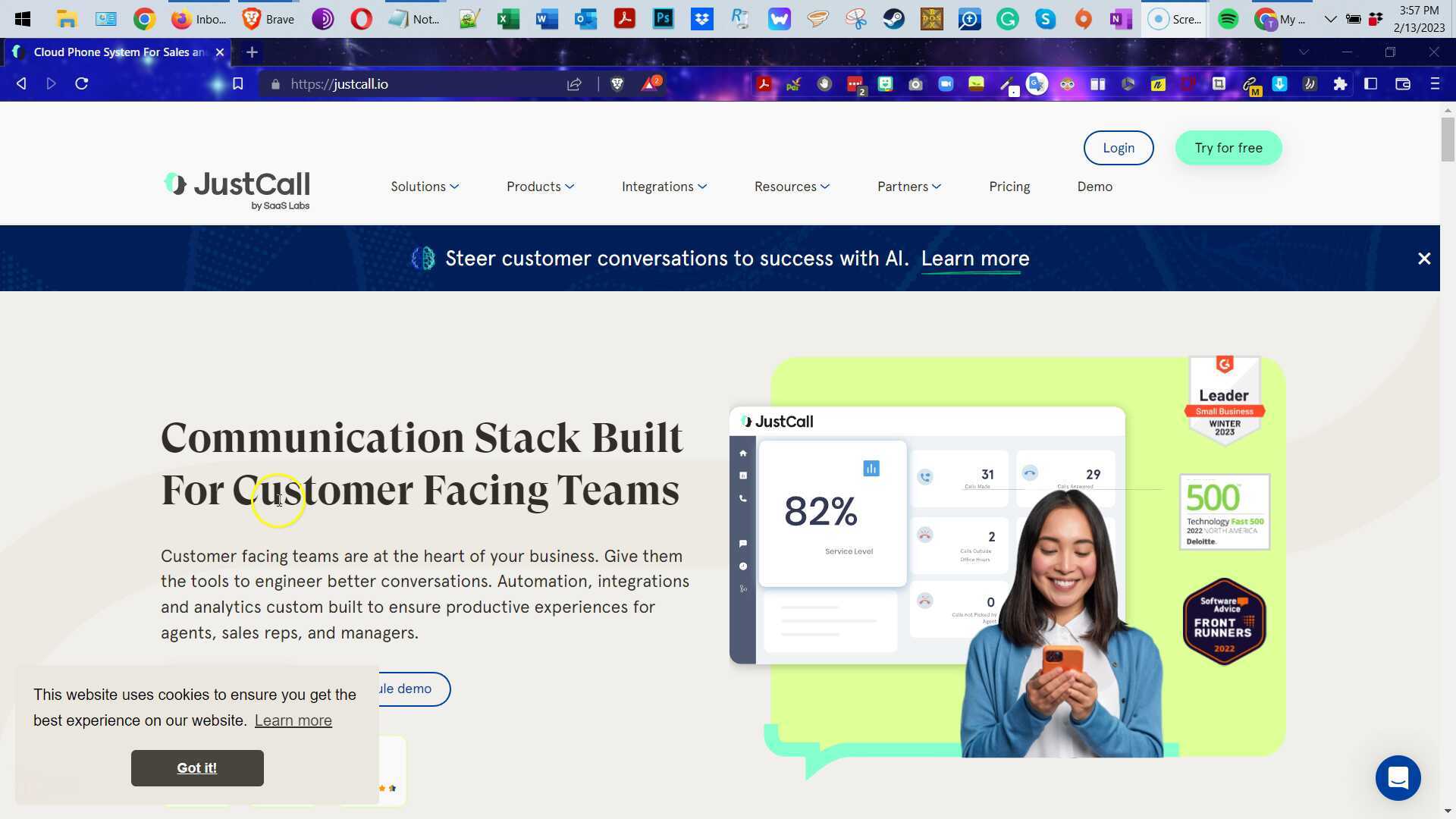Click Learn more in the AI banner
This screenshot has height=819, width=1456.
[x=974, y=259]
